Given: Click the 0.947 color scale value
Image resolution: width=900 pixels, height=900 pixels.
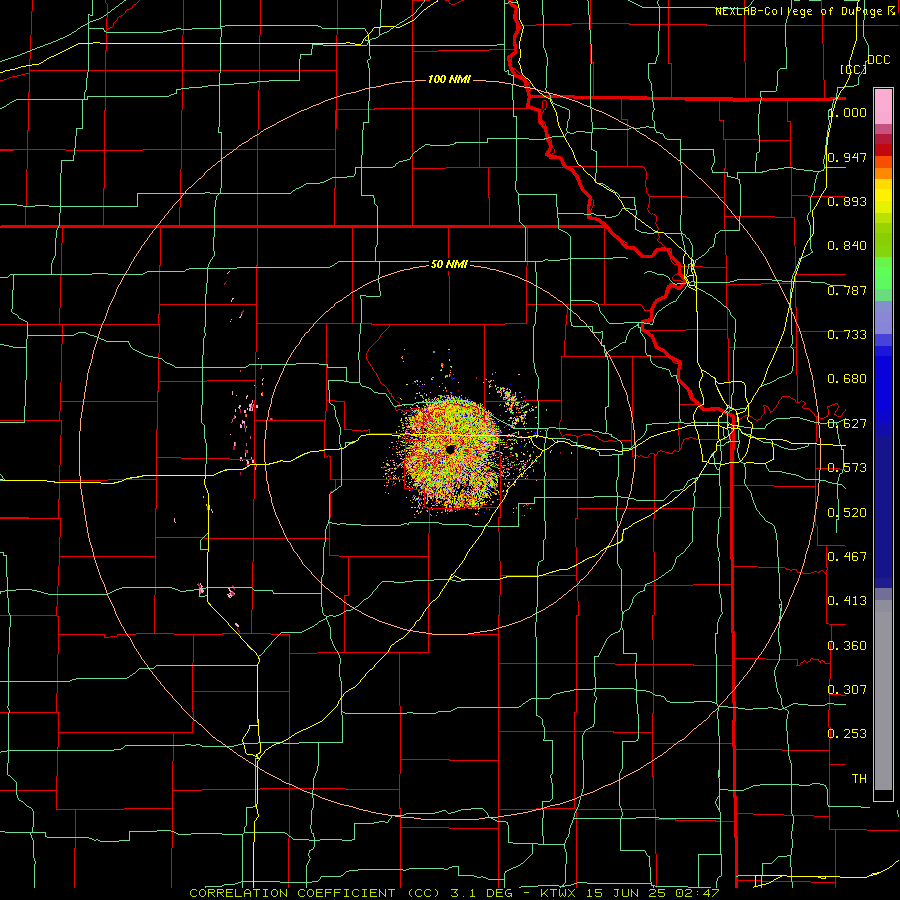Looking at the screenshot, I should [847, 157].
